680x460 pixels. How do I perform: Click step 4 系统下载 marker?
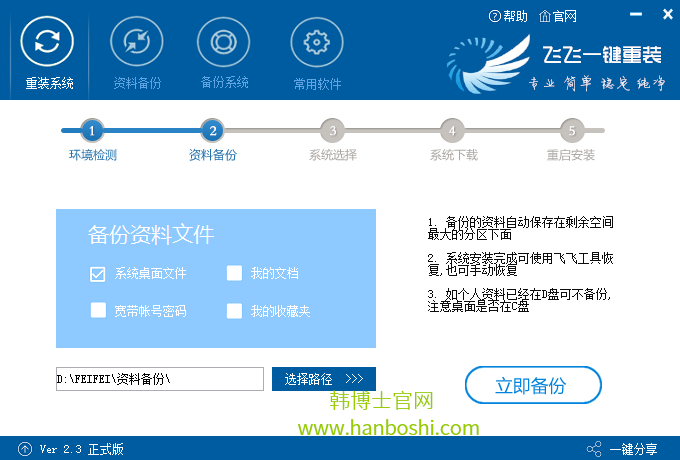point(452,130)
